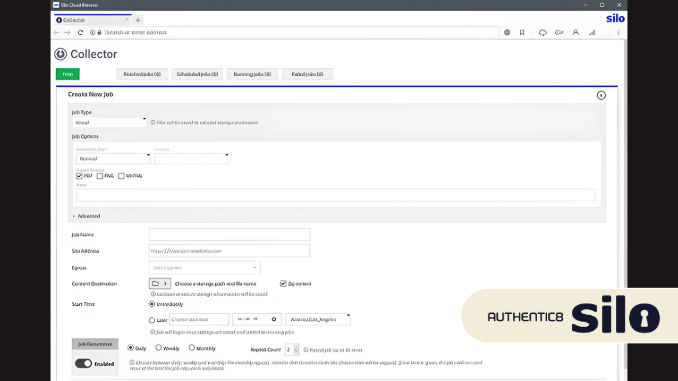Click the start time input field
Screen dimensions: 678x381
(x=257, y=320)
